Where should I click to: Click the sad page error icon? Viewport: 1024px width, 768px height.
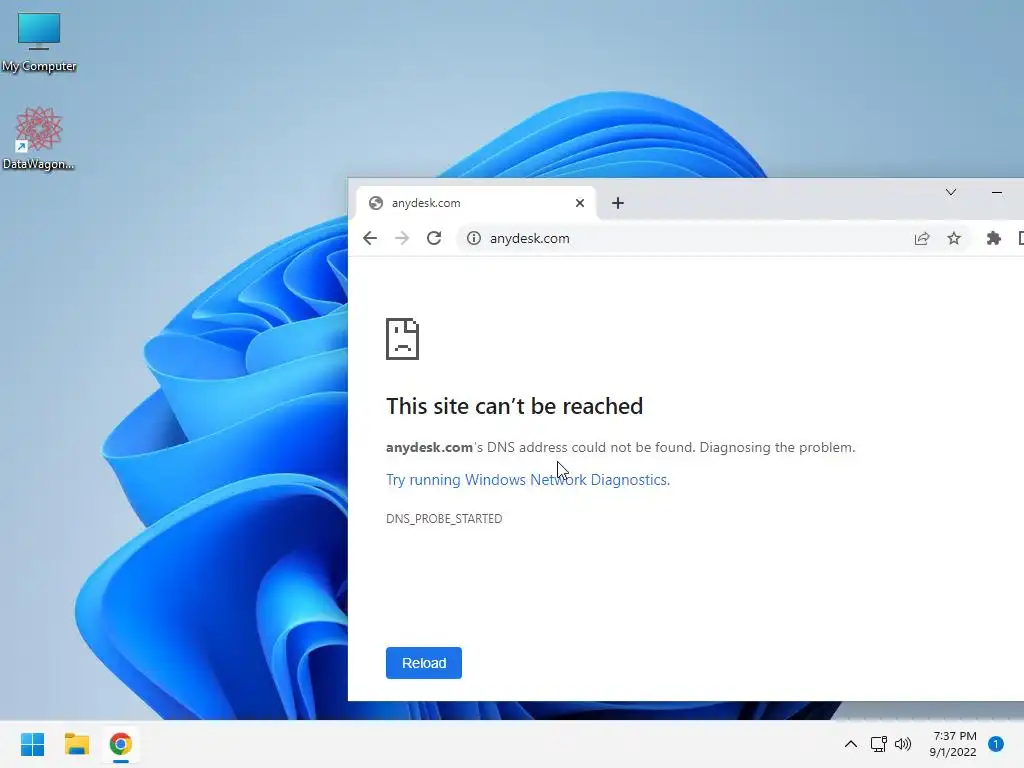point(402,339)
